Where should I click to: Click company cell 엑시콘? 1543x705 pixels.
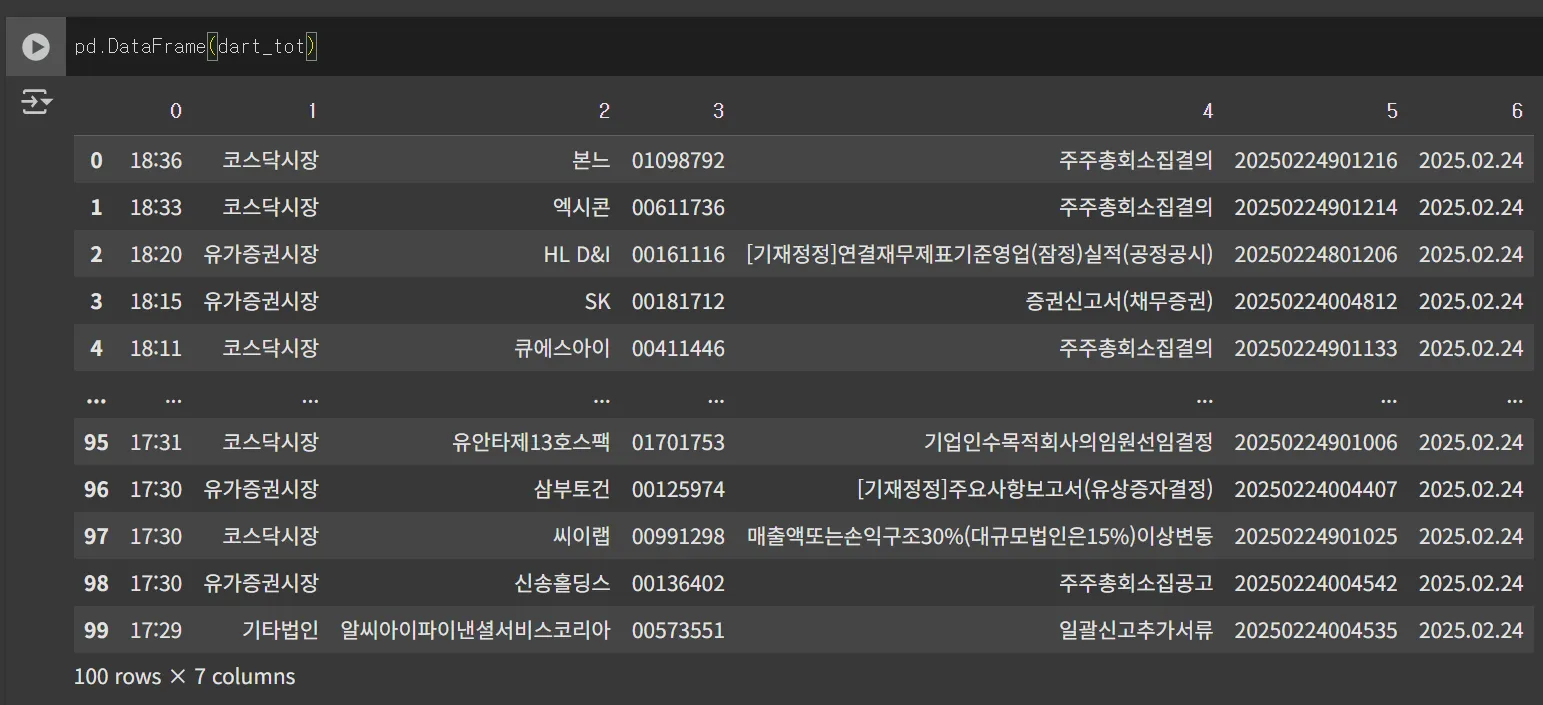pyautogui.click(x=581, y=207)
